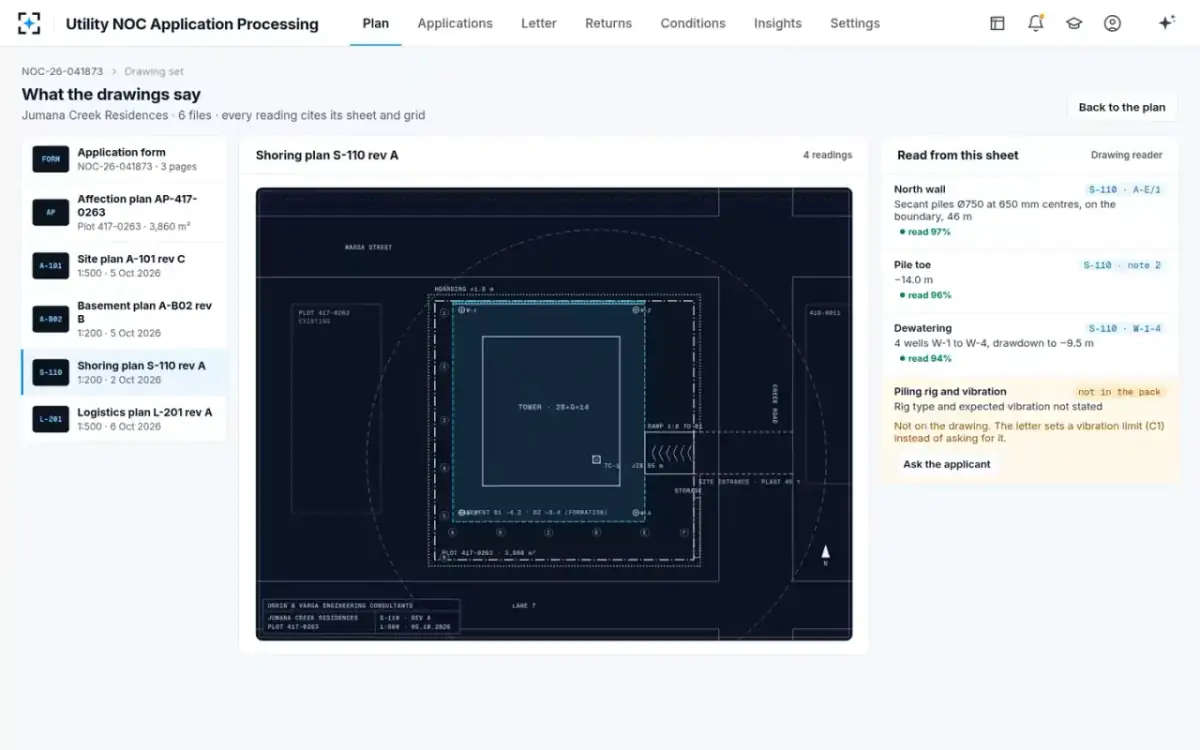The height and width of the screenshot is (750, 1200).
Task: Click the read 96% confidence label
Action: click(x=923, y=295)
